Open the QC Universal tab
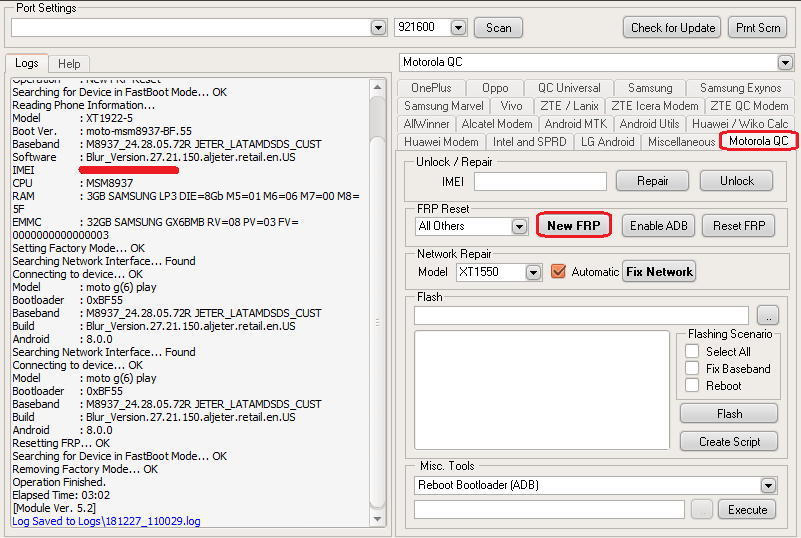801x538 pixels. click(x=569, y=88)
